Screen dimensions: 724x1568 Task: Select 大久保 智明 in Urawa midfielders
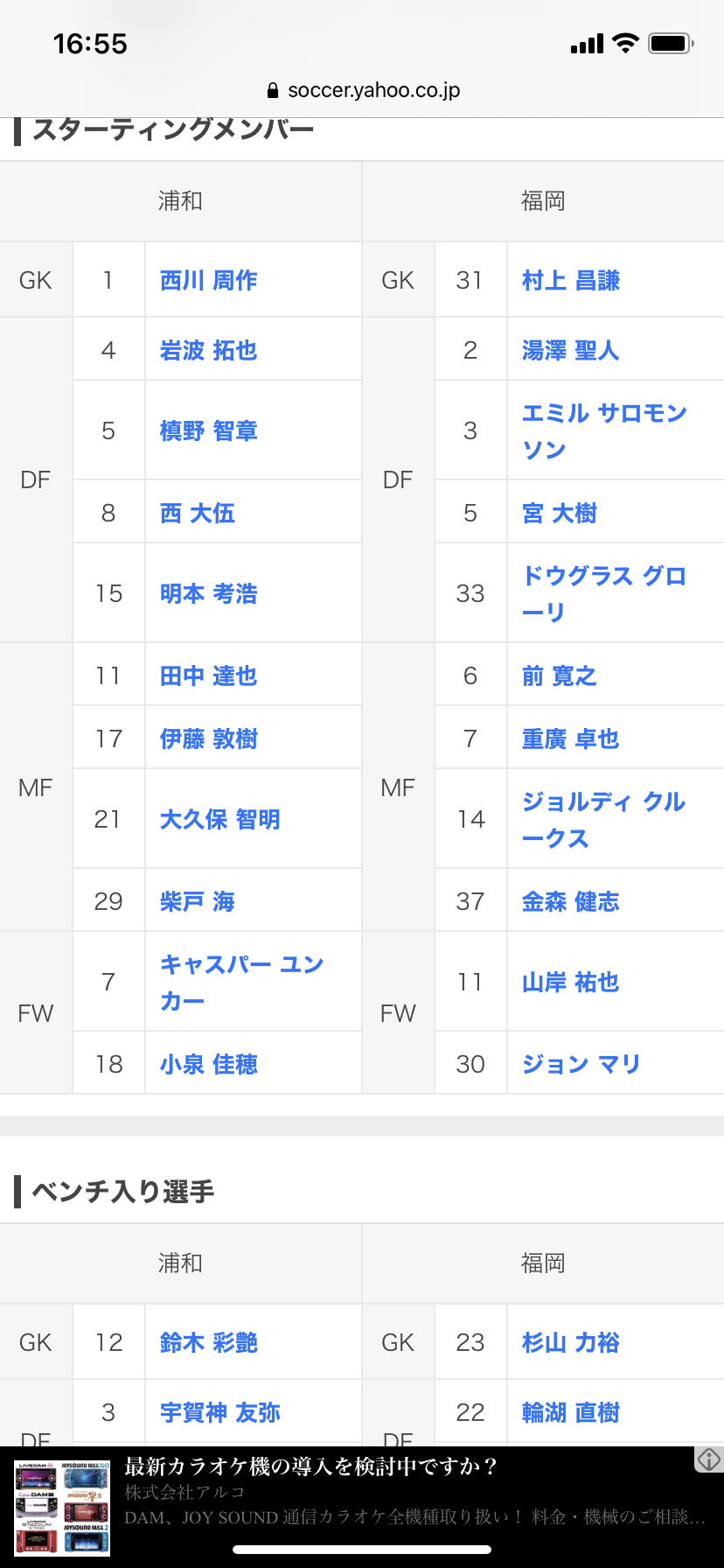(219, 819)
